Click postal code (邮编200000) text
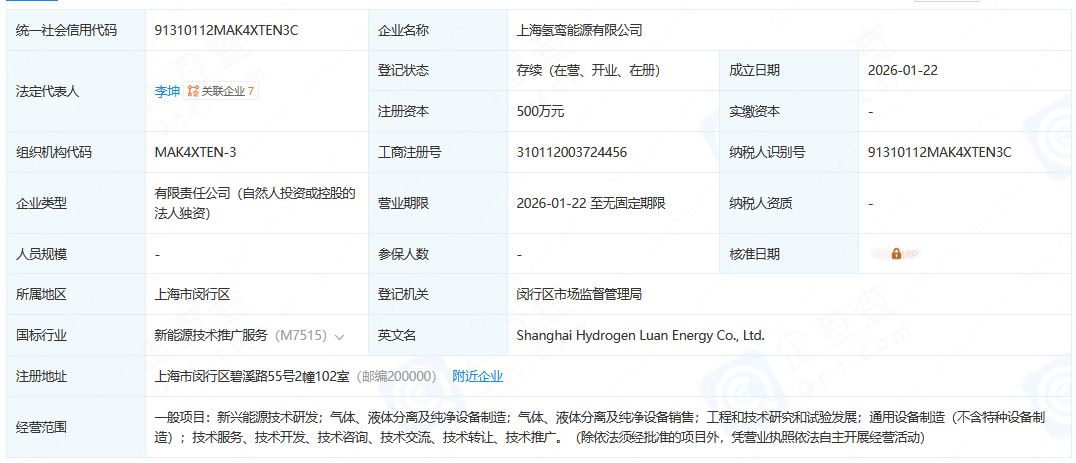The height and width of the screenshot is (463, 1076). [x=397, y=377]
